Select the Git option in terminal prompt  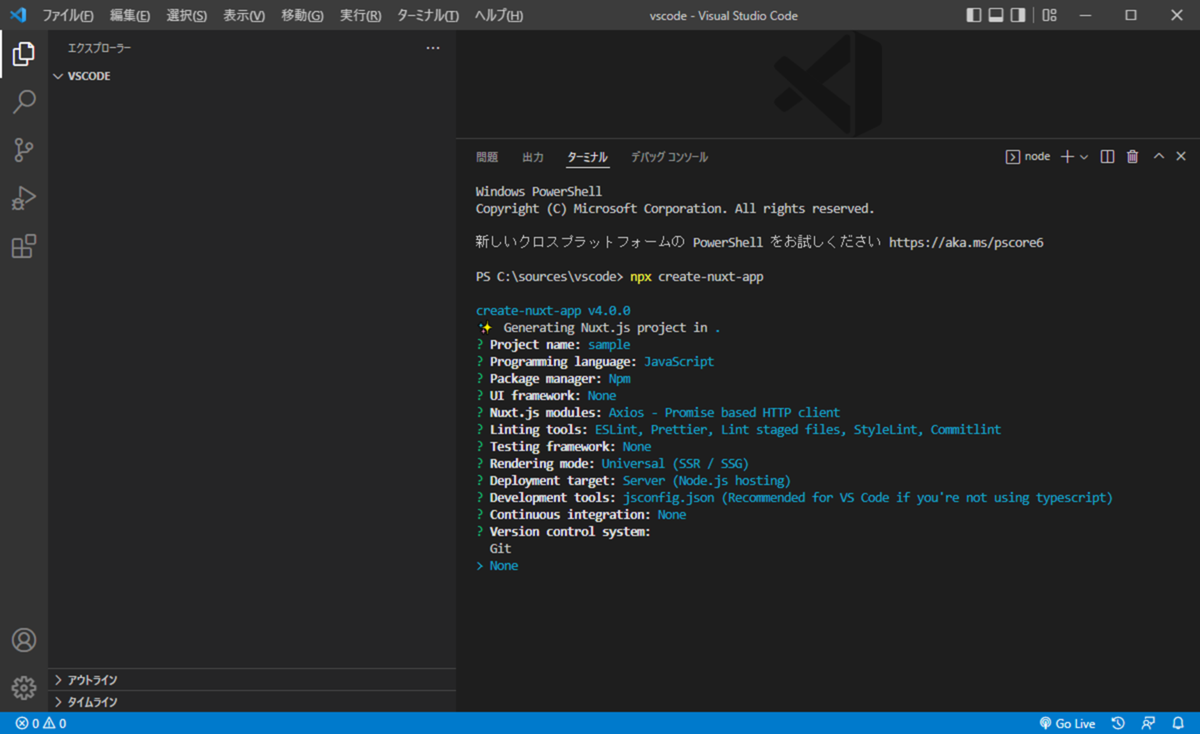click(x=500, y=549)
